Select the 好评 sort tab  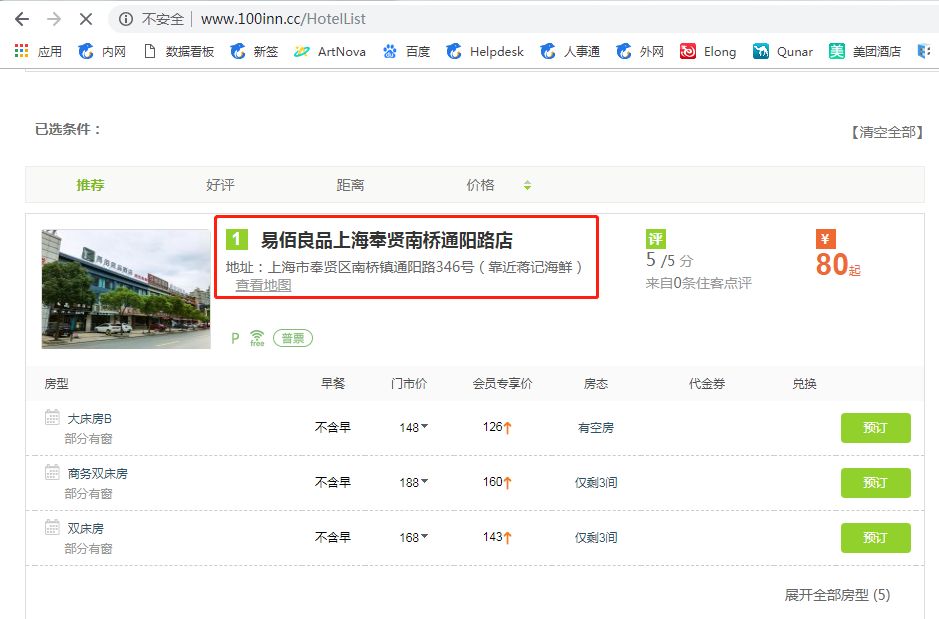pyautogui.click(x=220, y=185)
